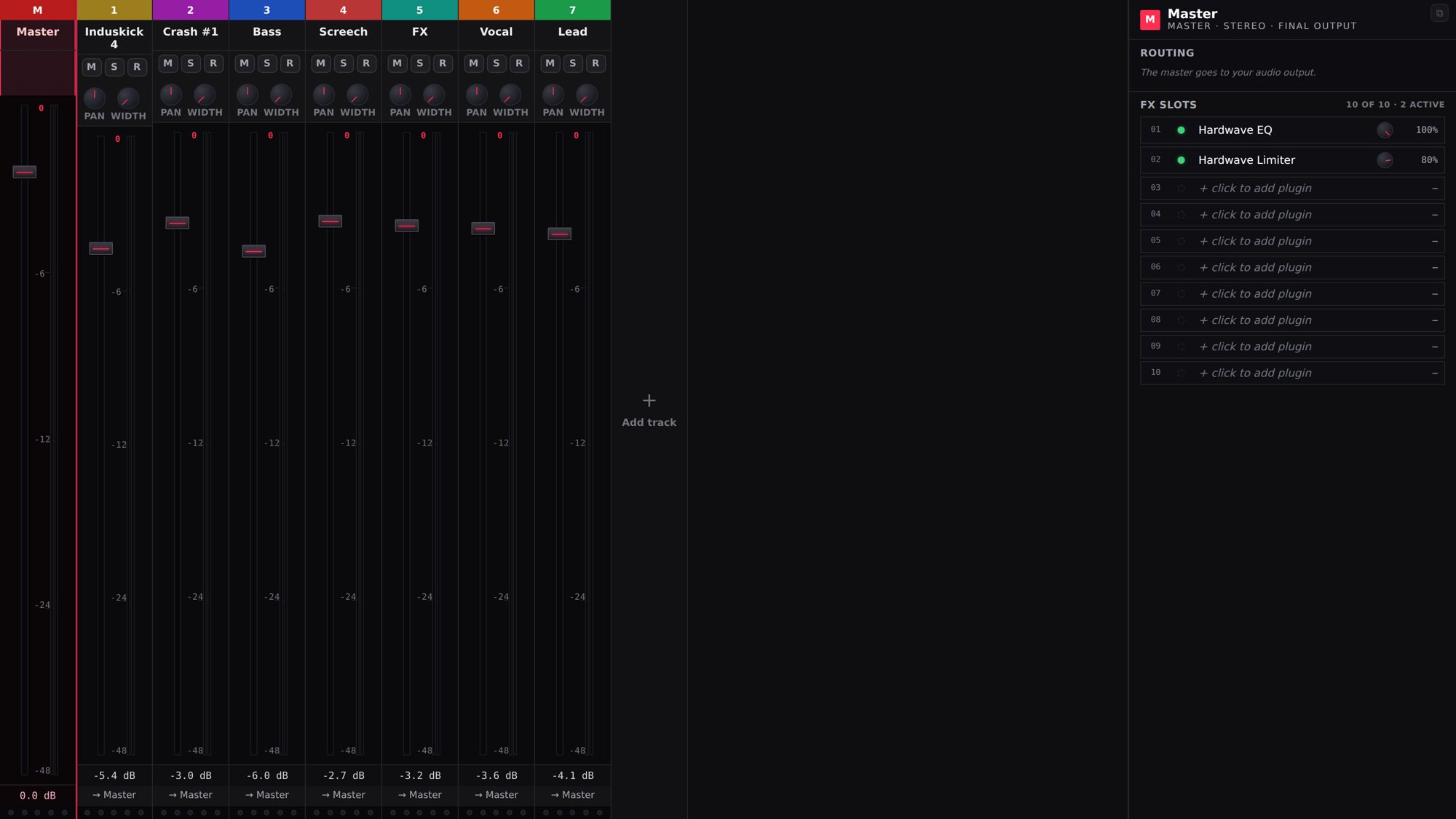Click the Bass width knob
The width and height of the screenshot is (1456, 819).
281,94
